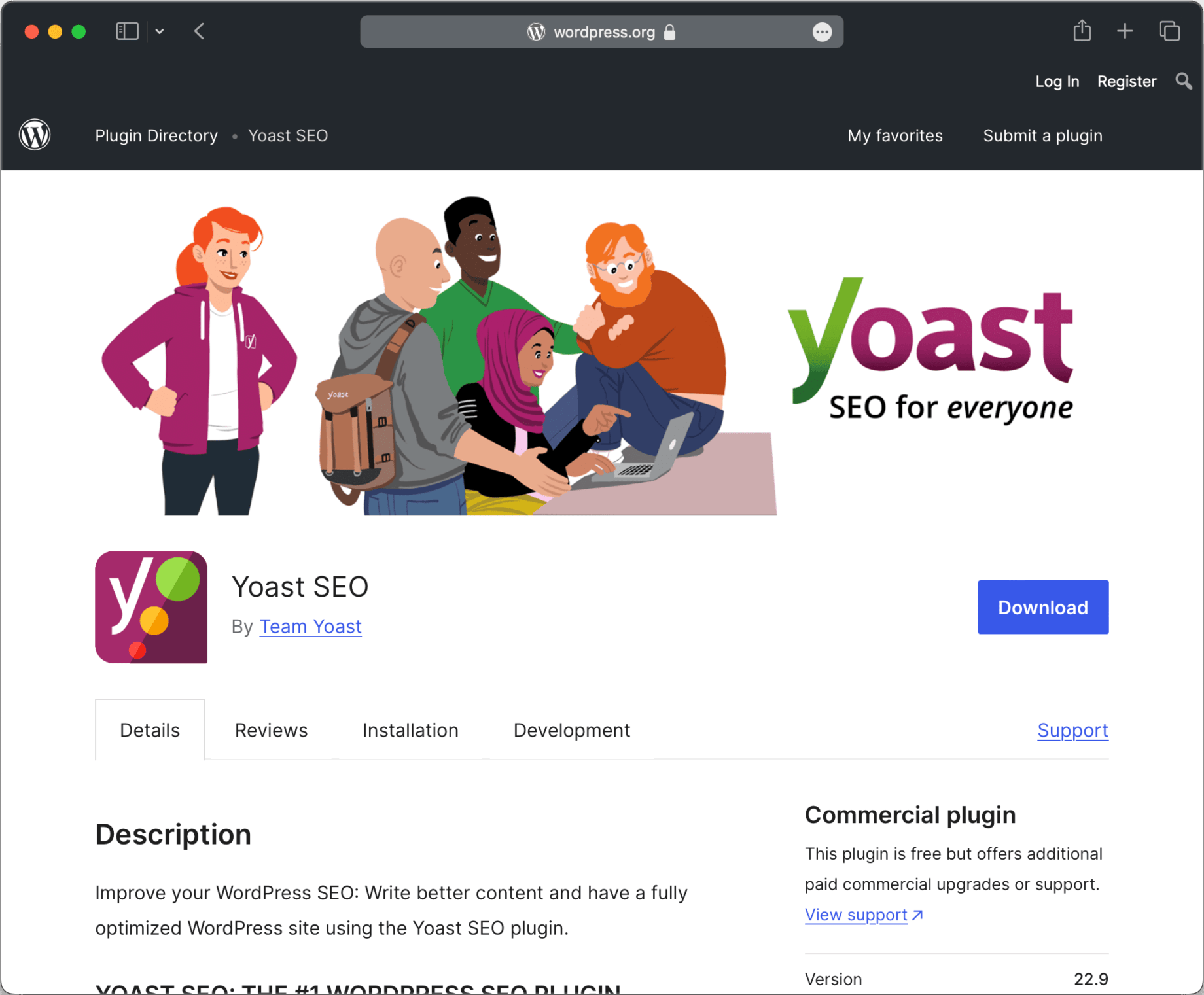Expand the chevron next to the sidebar button
1204x995 pixels.
click(160, 31)
